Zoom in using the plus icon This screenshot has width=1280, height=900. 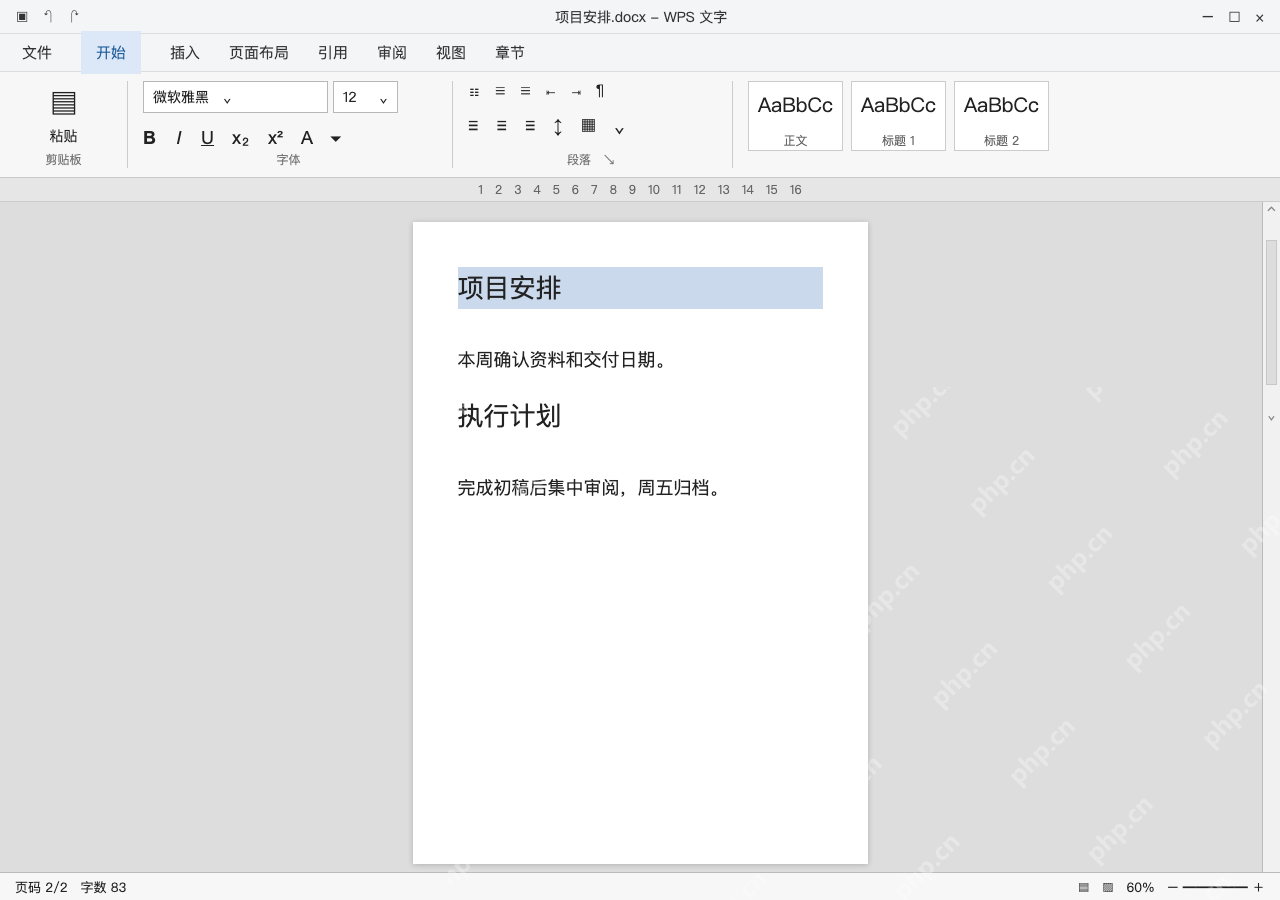(1258, 887)
